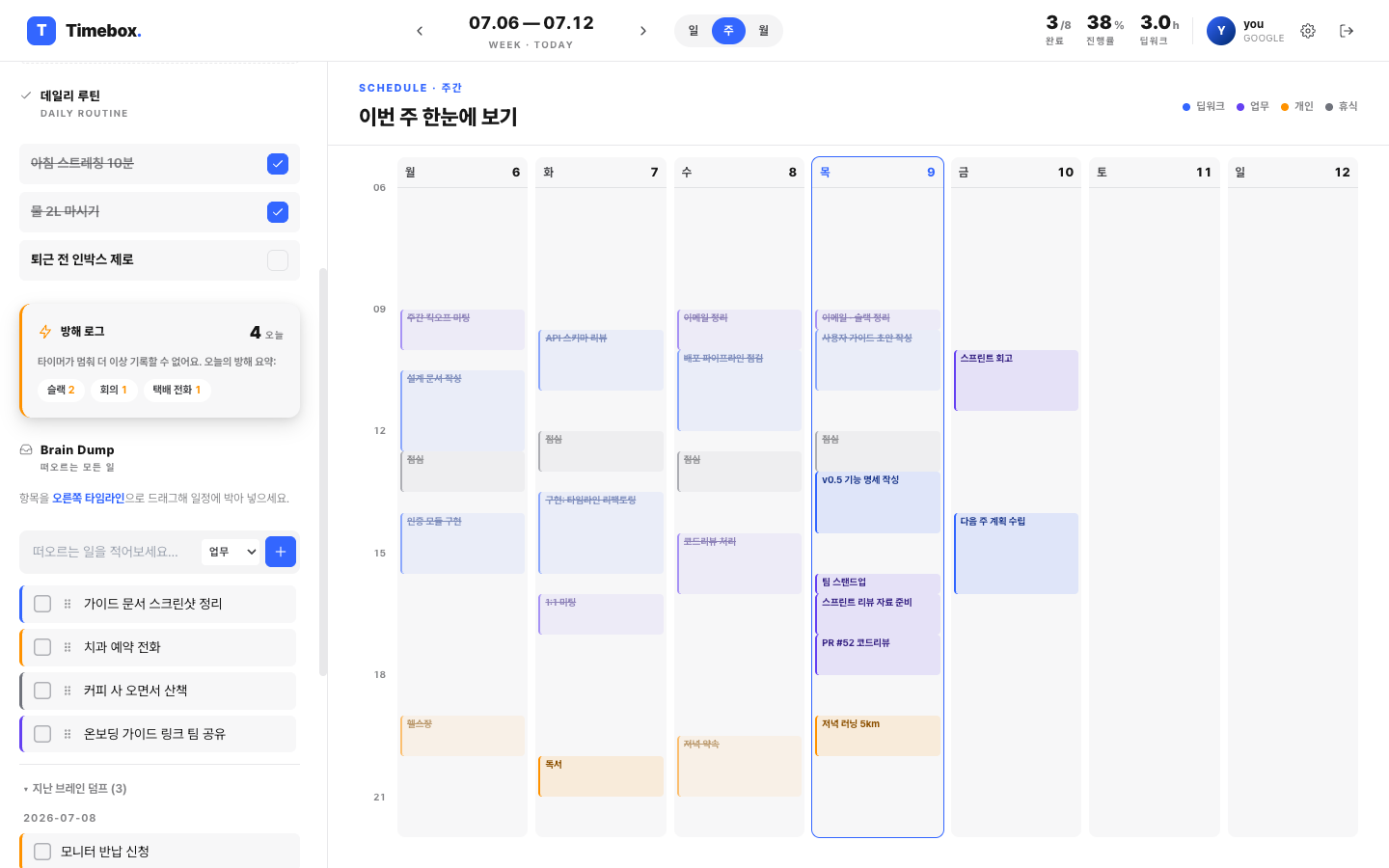Uncheck 아침 스트레칭 10분 routine
The width and height of the screenshot is (1389, 868).
(278, 164)
